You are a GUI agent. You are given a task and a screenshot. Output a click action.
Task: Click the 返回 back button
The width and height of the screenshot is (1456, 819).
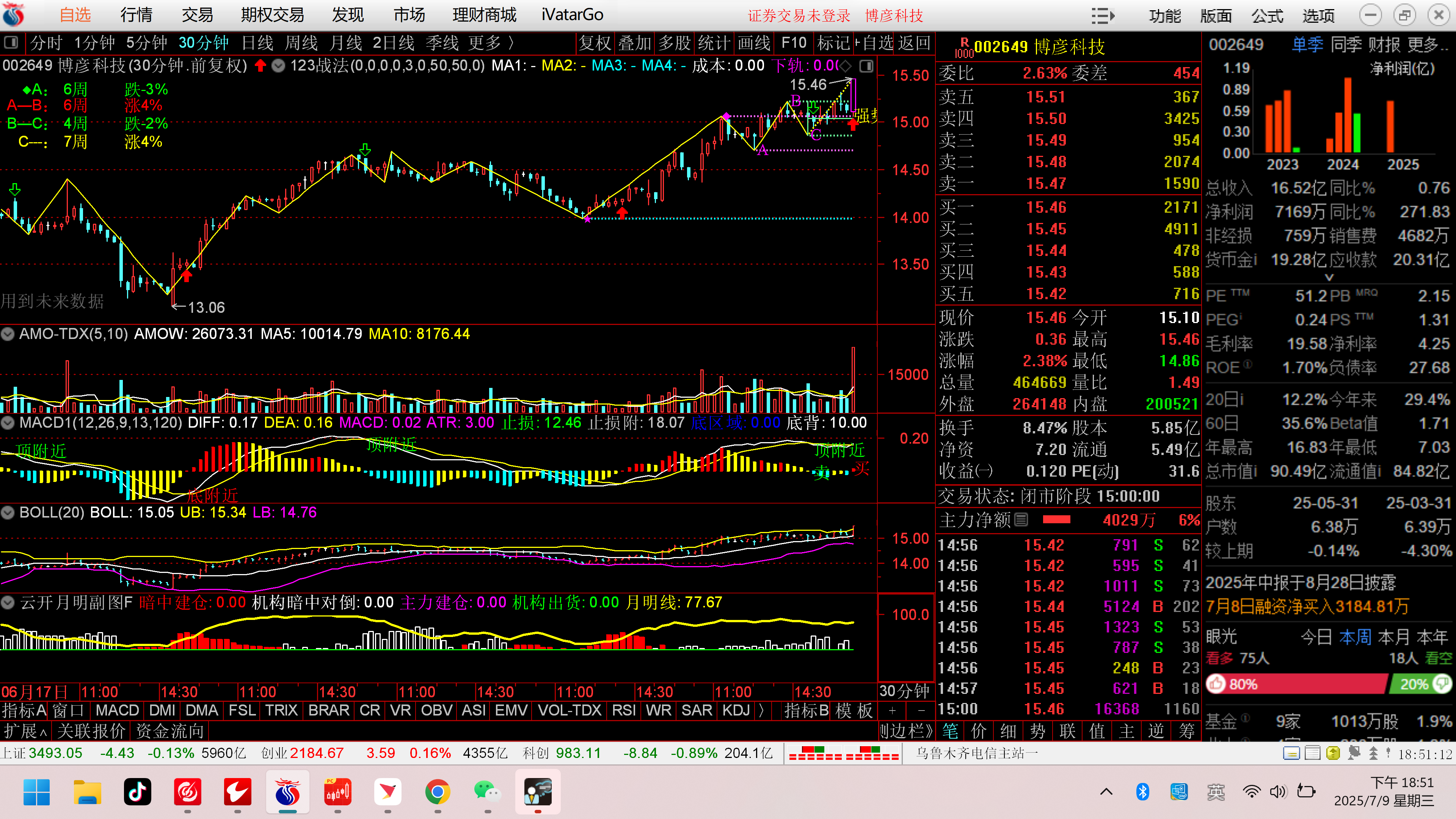click(x=914, y=43)
